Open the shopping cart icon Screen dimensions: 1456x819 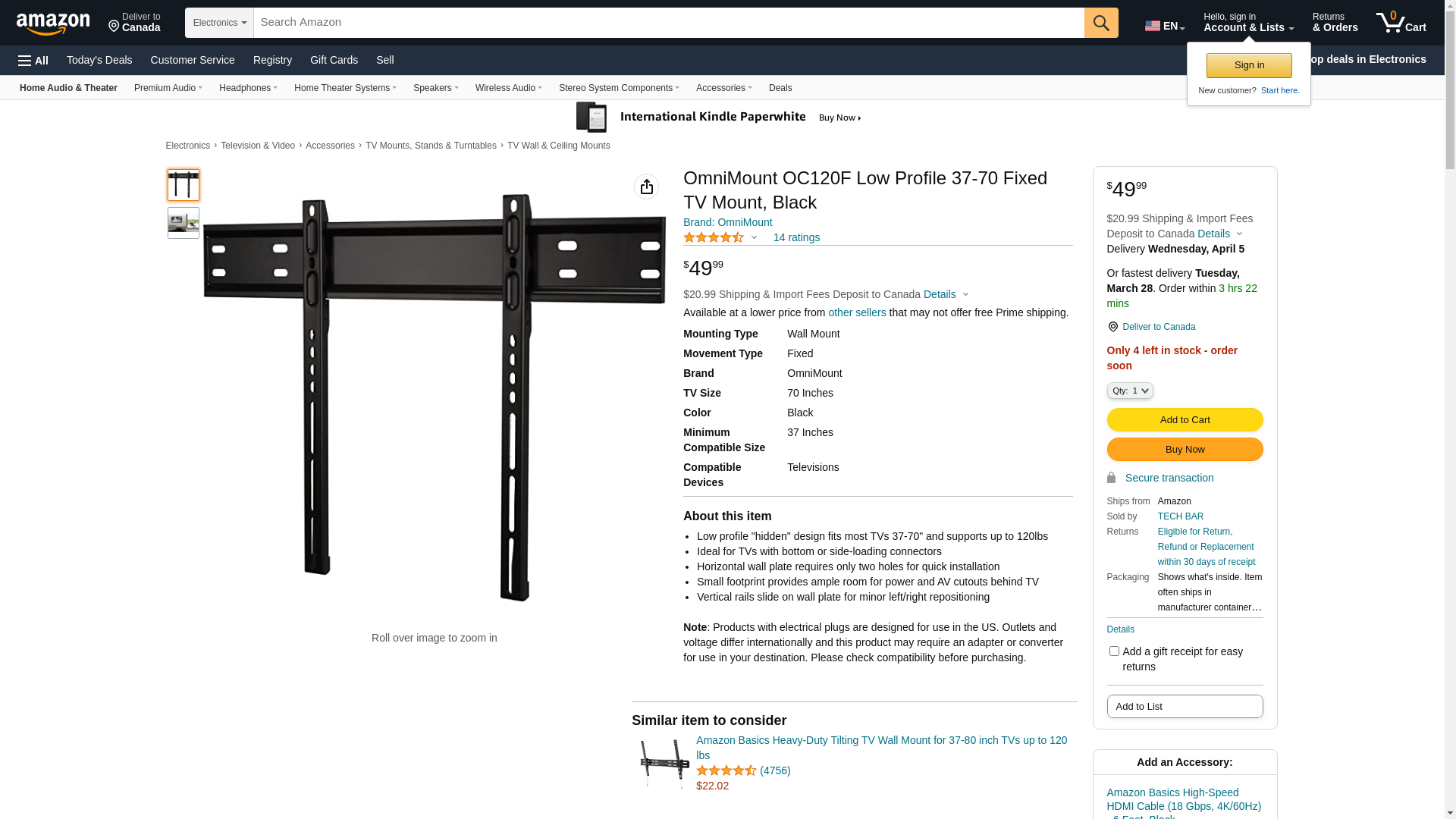tap(1401, 22)
